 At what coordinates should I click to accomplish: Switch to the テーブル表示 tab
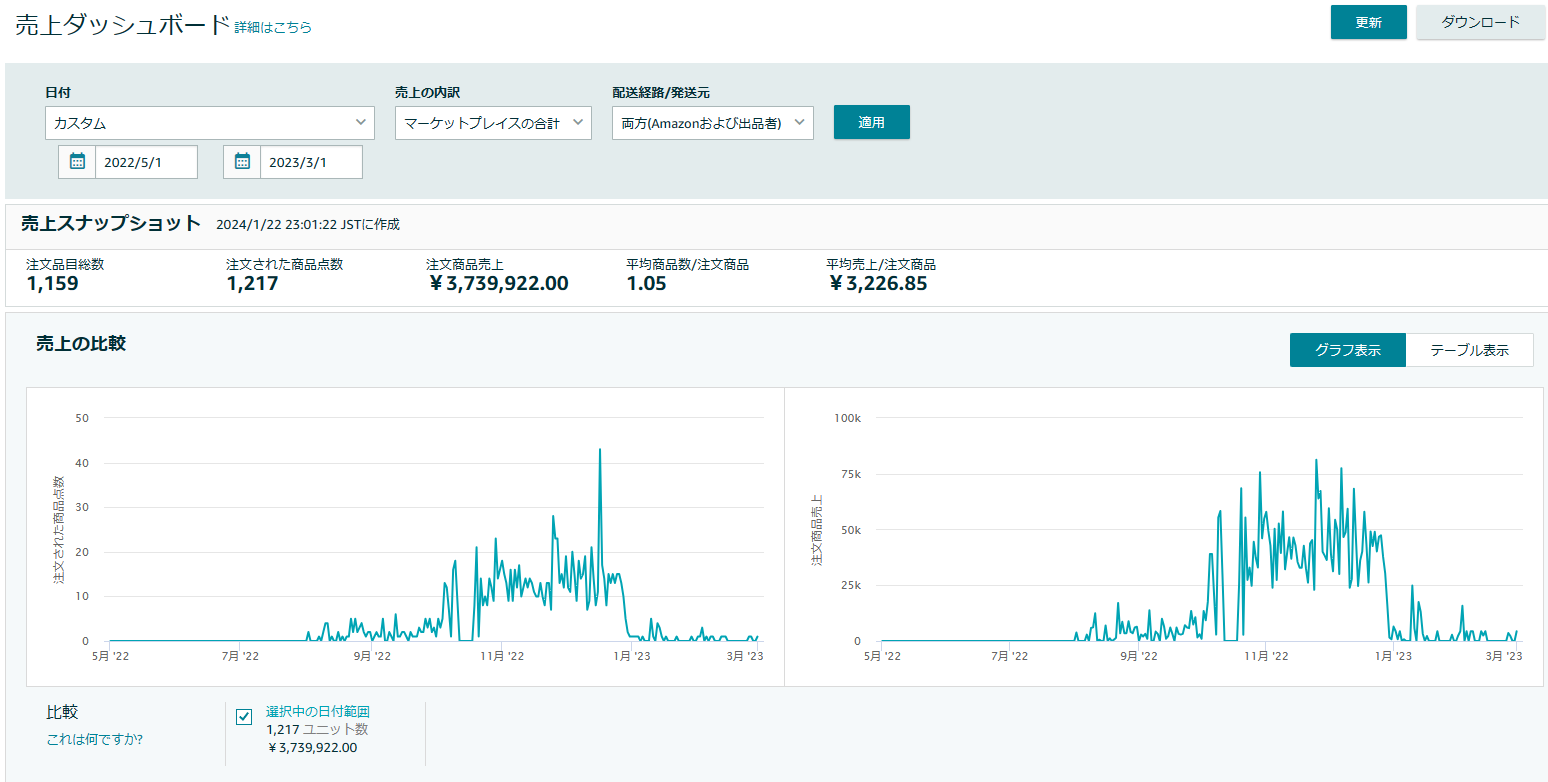tap(1469, 350)
